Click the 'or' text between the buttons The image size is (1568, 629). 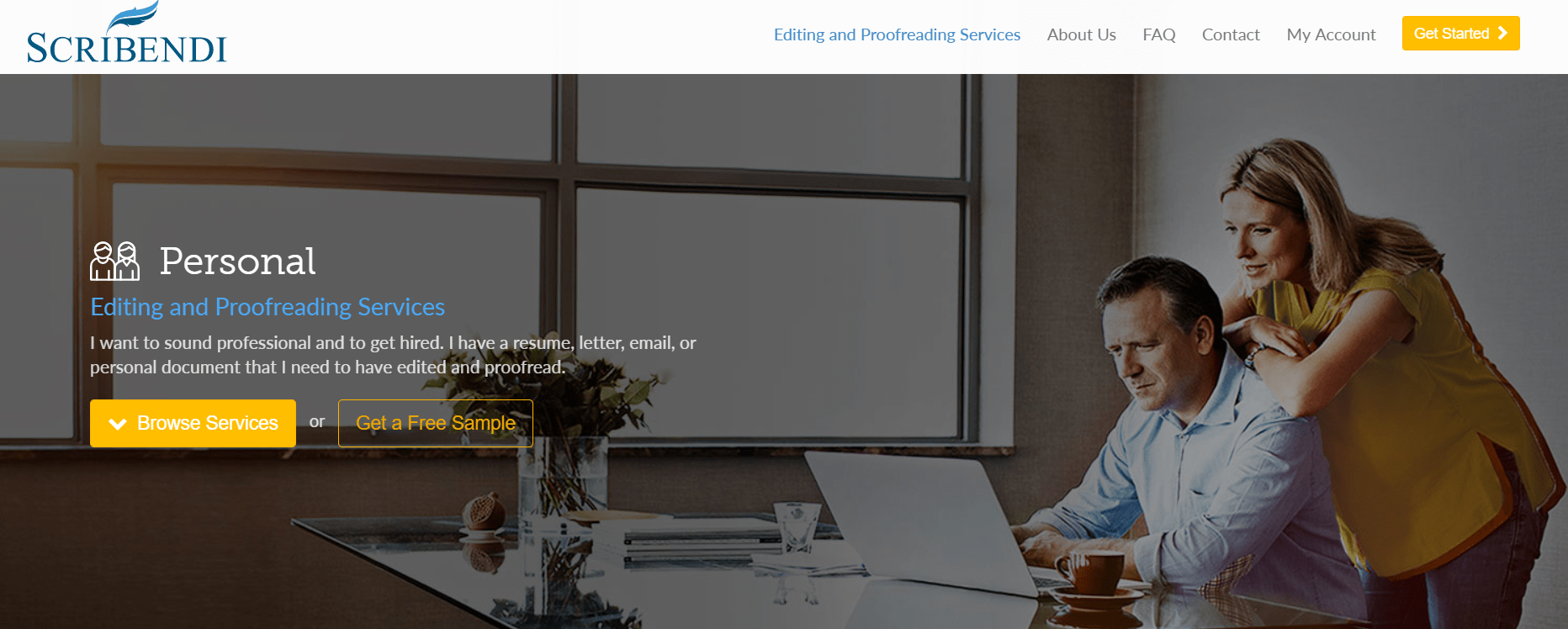click(x=317, y=422)
